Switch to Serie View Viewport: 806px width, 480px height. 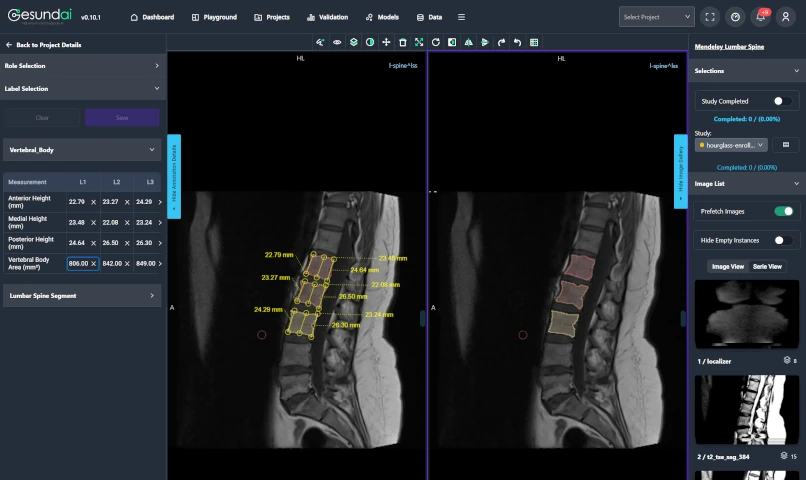click(767, 266)
